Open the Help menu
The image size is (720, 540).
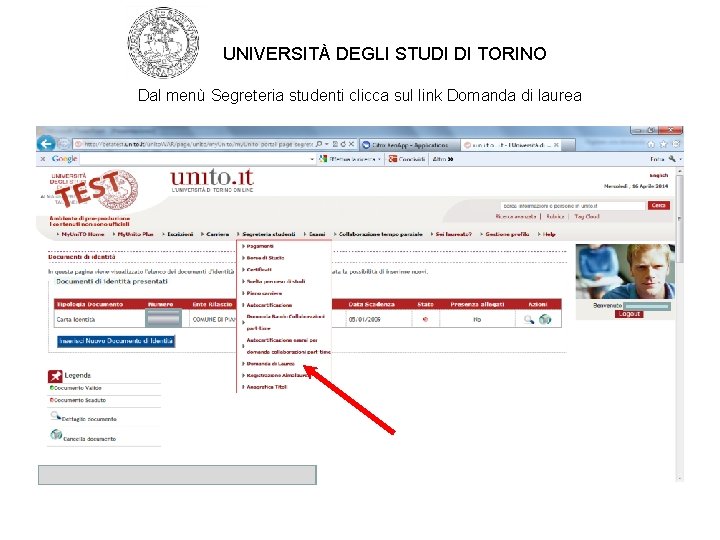pos(549,234)
